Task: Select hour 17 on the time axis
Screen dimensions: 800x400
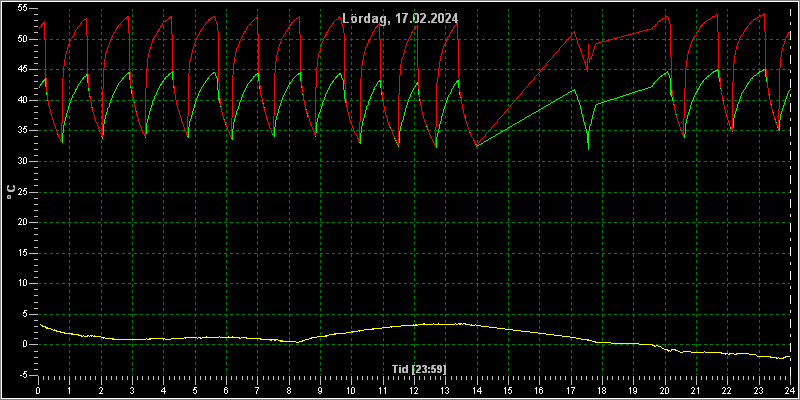Action: tap(570, 391)
